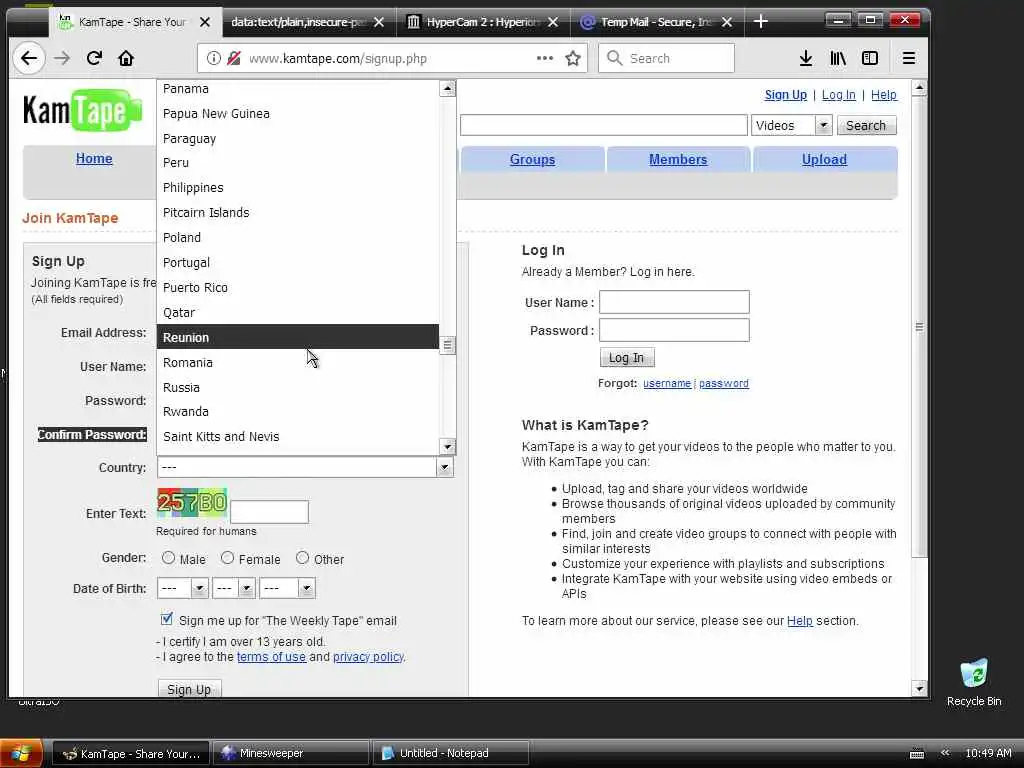The image size is (1024, 768).
Task: Open page actions three-dot menu
Action: pos(545,58)
